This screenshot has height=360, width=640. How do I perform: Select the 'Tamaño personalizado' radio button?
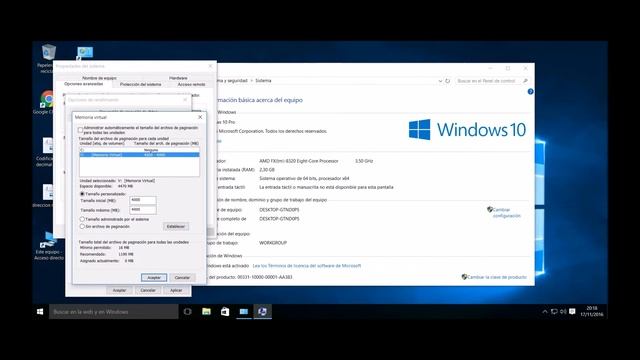[82, 194]
